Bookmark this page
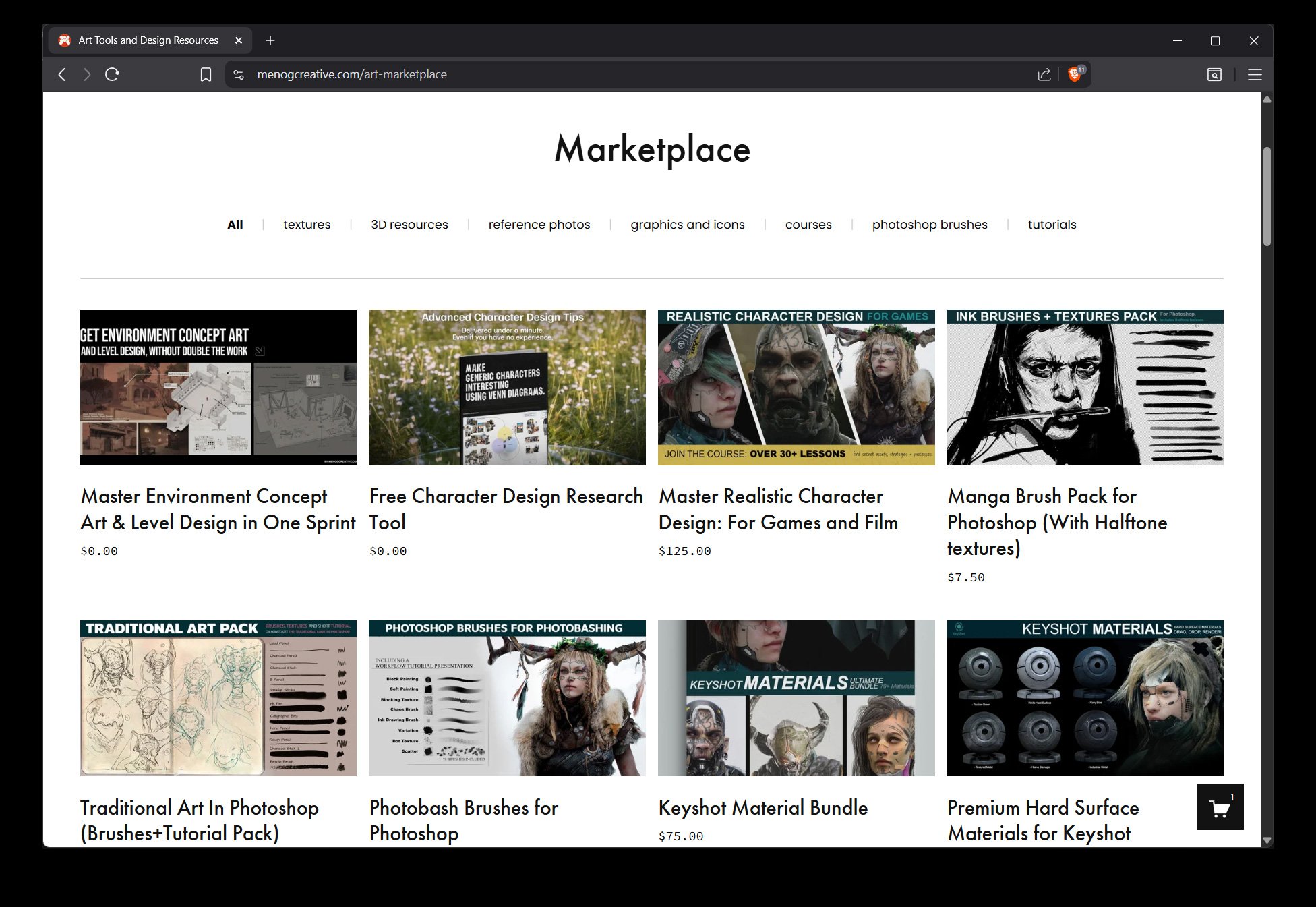 206,75
